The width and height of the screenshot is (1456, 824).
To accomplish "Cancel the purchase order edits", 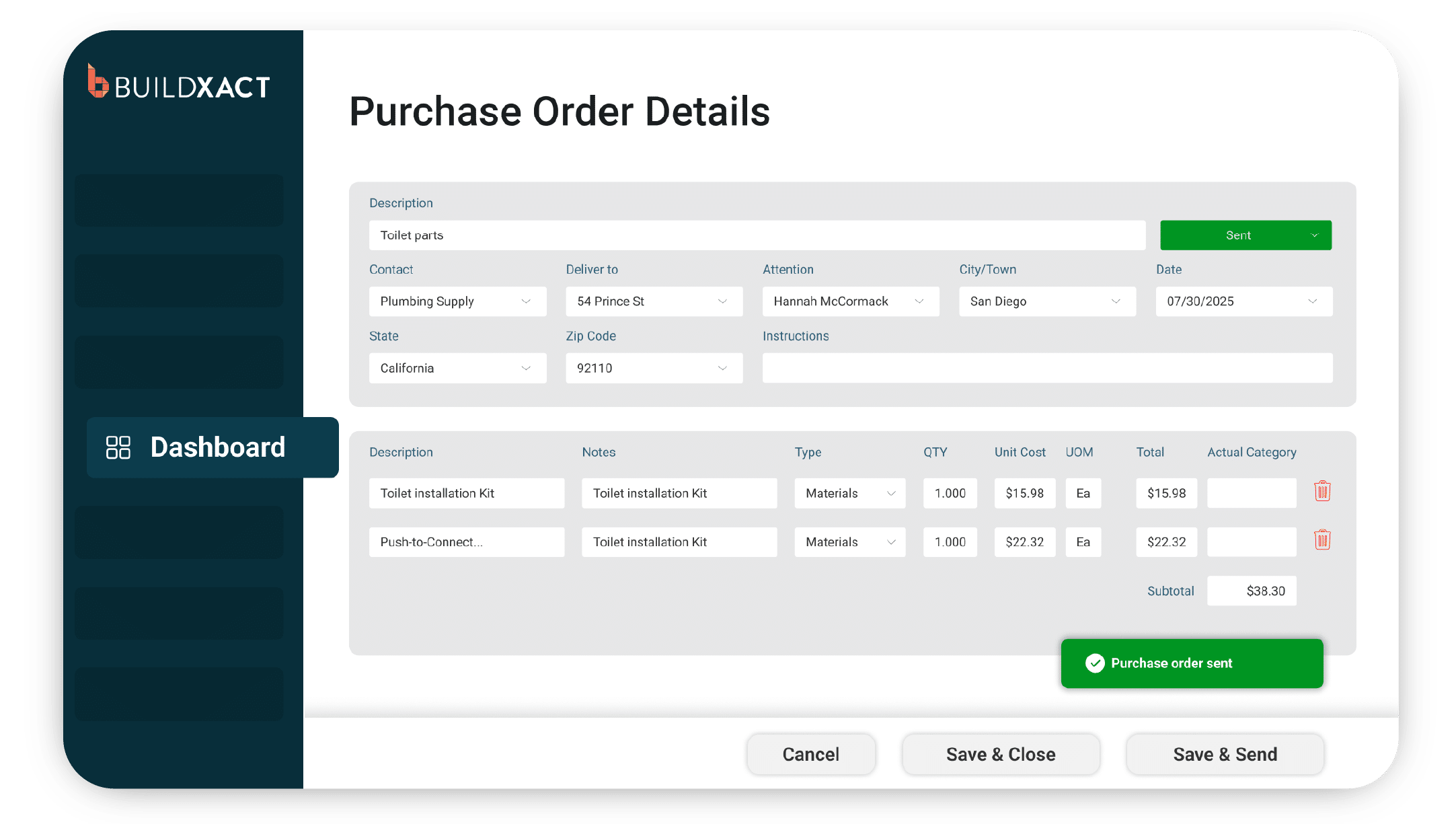I will [x=810, y=753].
